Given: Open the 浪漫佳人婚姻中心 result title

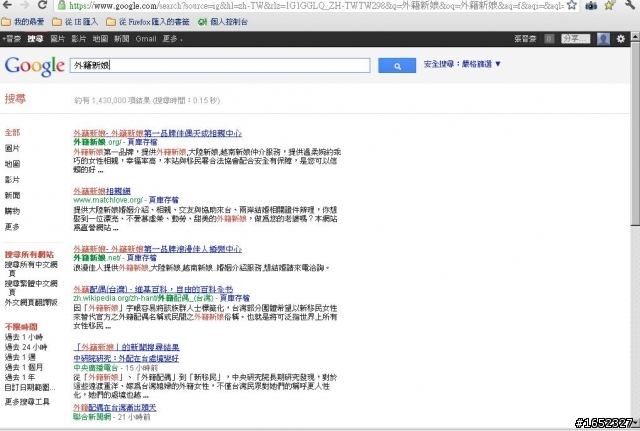Looking at the screenshot, I should coord(158,249).
